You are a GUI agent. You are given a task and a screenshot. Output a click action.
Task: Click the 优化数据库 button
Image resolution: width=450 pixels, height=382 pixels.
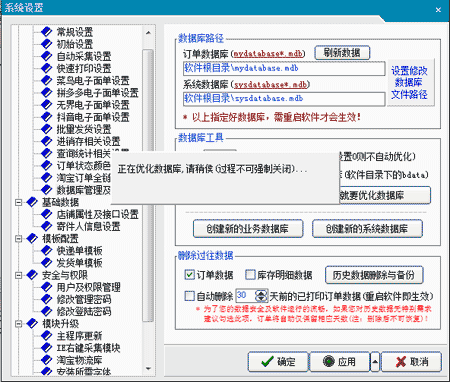(x=385, y=195)
